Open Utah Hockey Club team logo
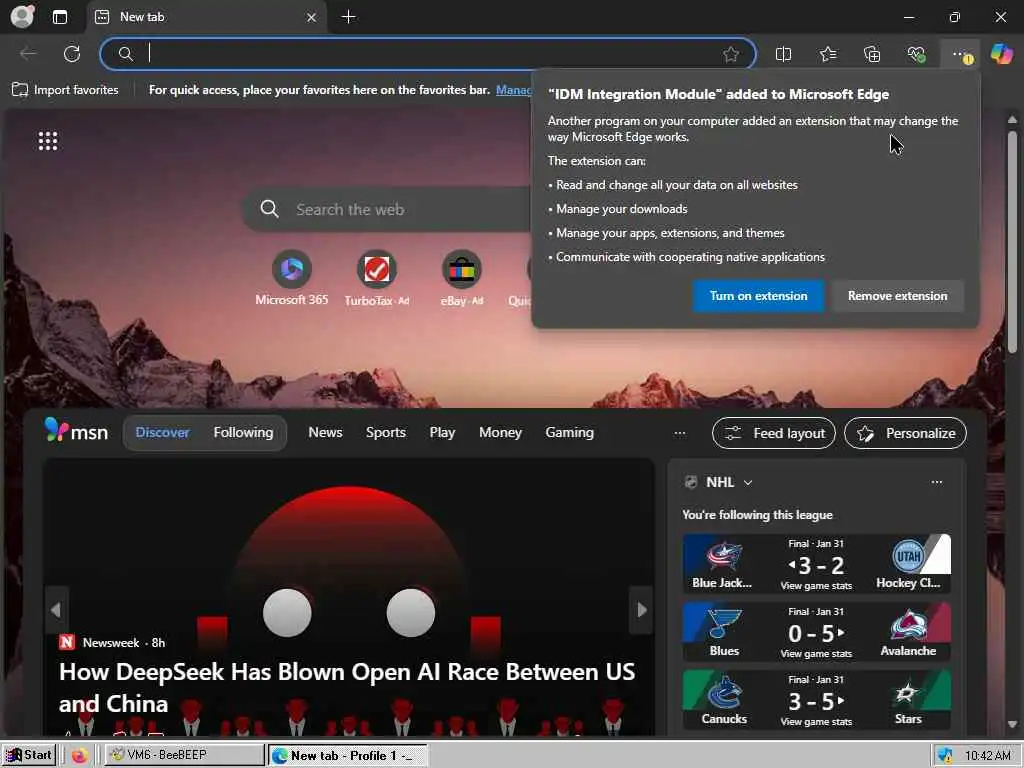This screenshot has height=768, width=1024. pyautogui.click(x=908, y=556)
